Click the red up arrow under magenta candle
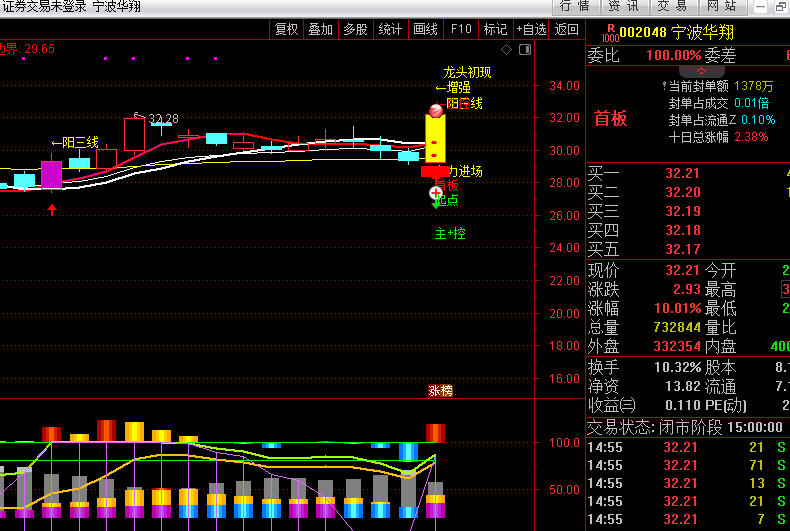The image size is (790, 531). [52, 209]
